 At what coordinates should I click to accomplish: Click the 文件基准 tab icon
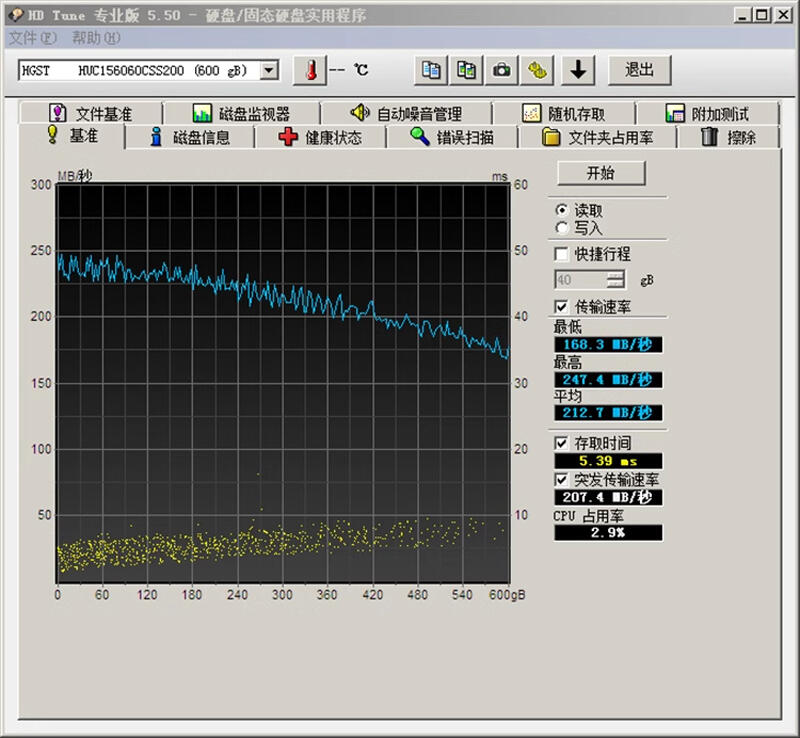(57, 113)
